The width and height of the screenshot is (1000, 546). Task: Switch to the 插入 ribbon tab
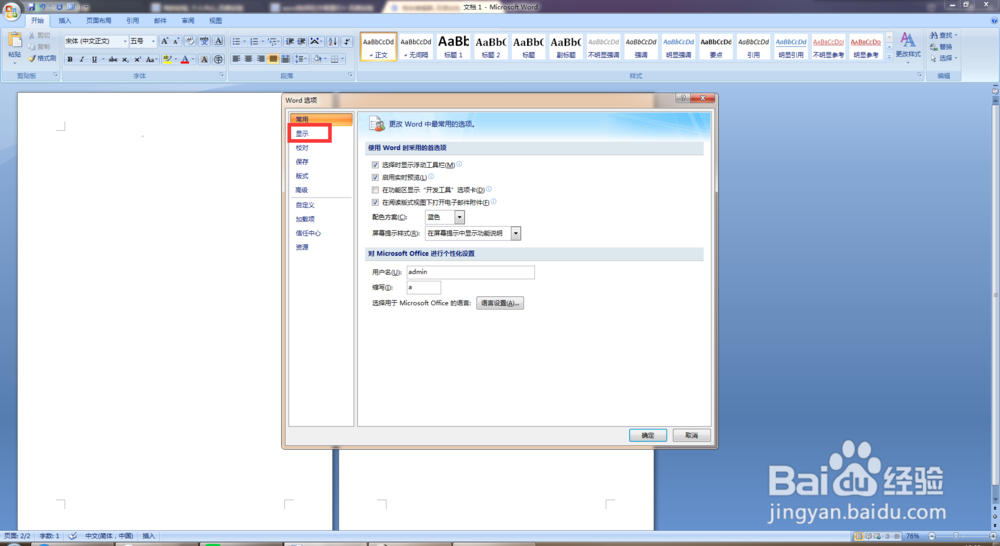(x=65, y=20)
